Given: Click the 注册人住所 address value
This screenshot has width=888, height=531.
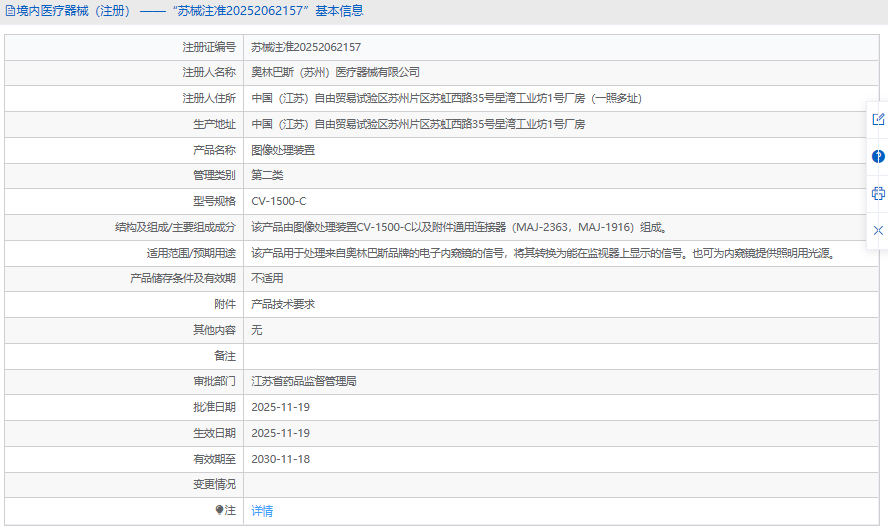Looking at the screenshot, I should click(446, 99).
